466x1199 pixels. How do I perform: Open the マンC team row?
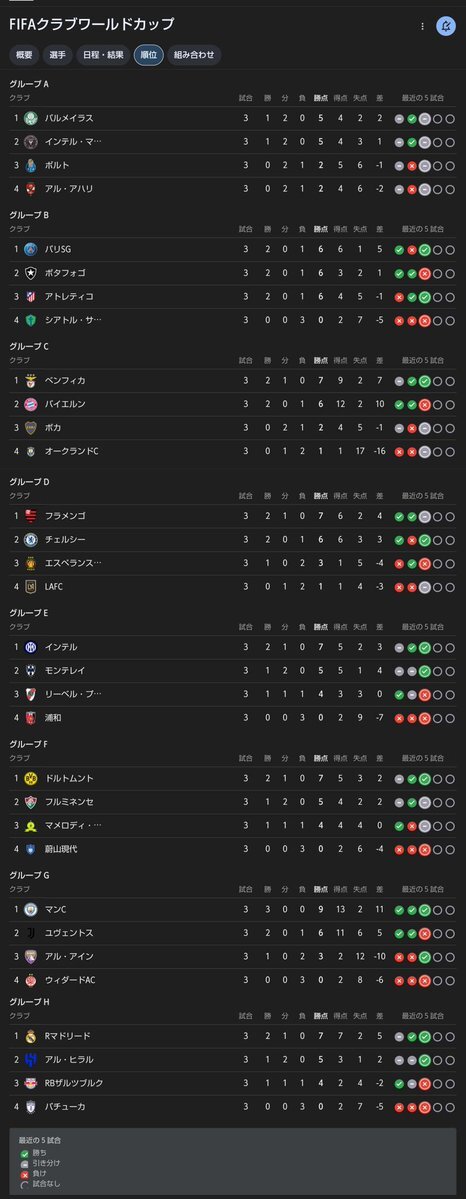point(233,910)
